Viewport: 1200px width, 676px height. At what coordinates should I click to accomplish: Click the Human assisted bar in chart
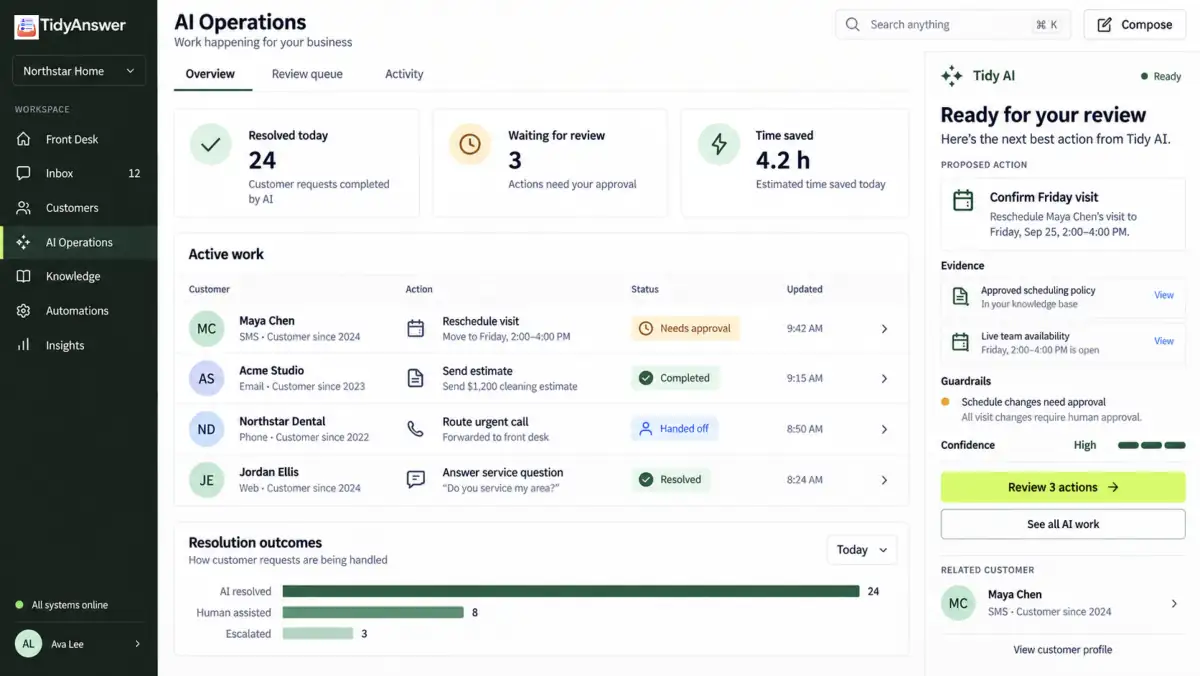(373, 612)
